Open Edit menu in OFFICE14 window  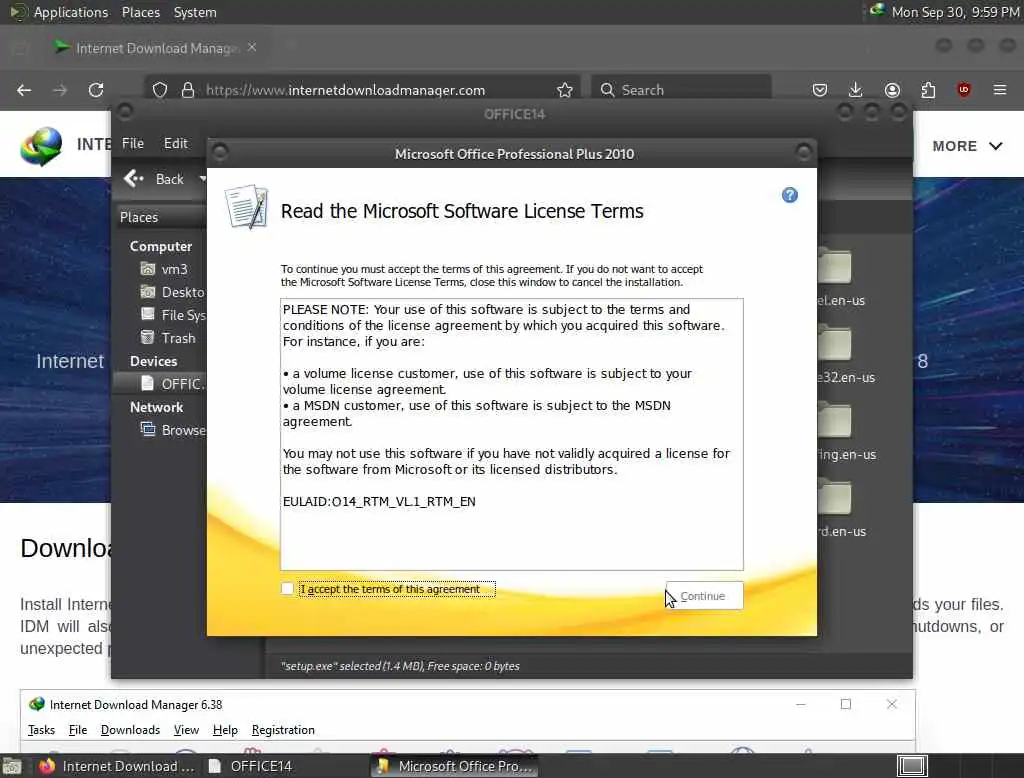pos(175,143)
